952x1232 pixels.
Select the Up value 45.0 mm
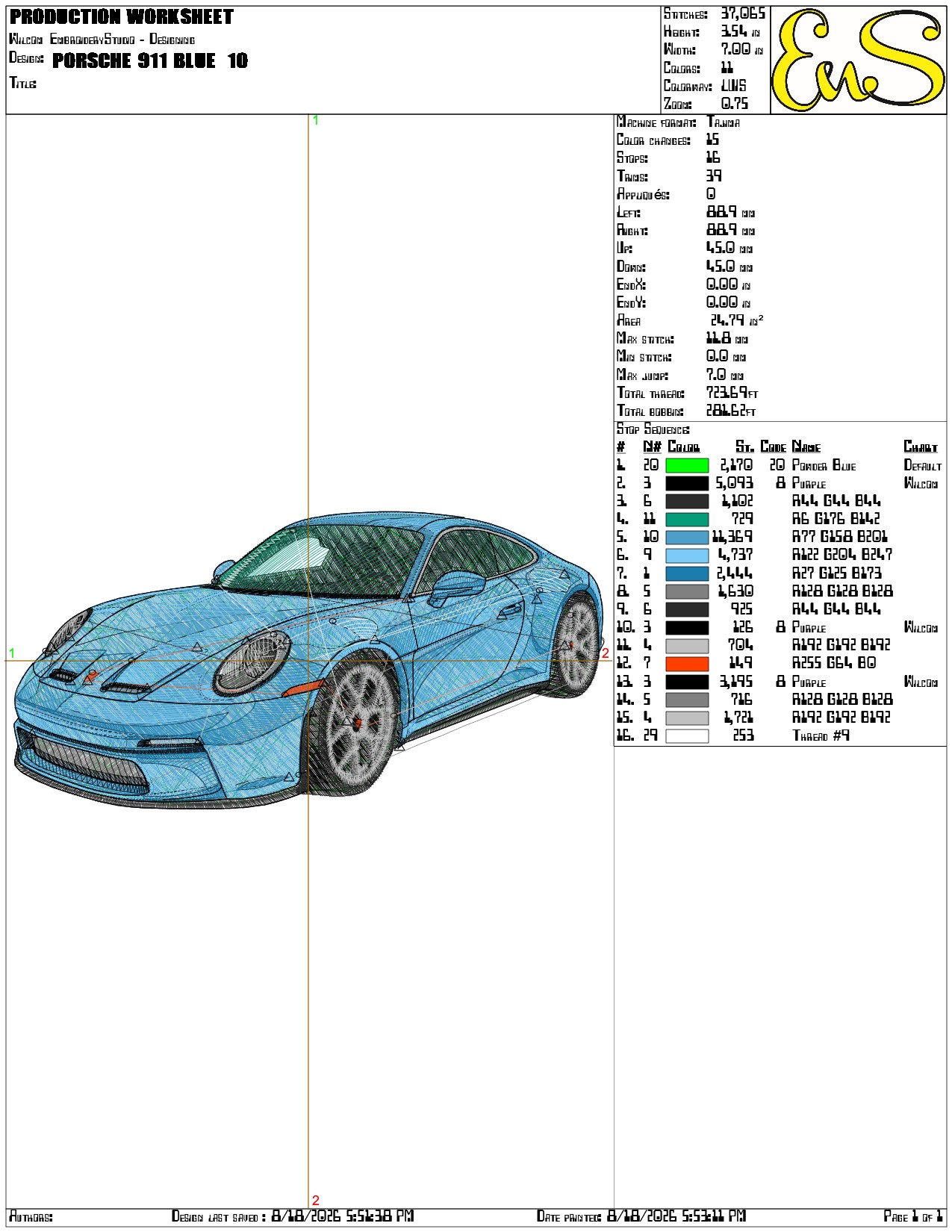729,248
